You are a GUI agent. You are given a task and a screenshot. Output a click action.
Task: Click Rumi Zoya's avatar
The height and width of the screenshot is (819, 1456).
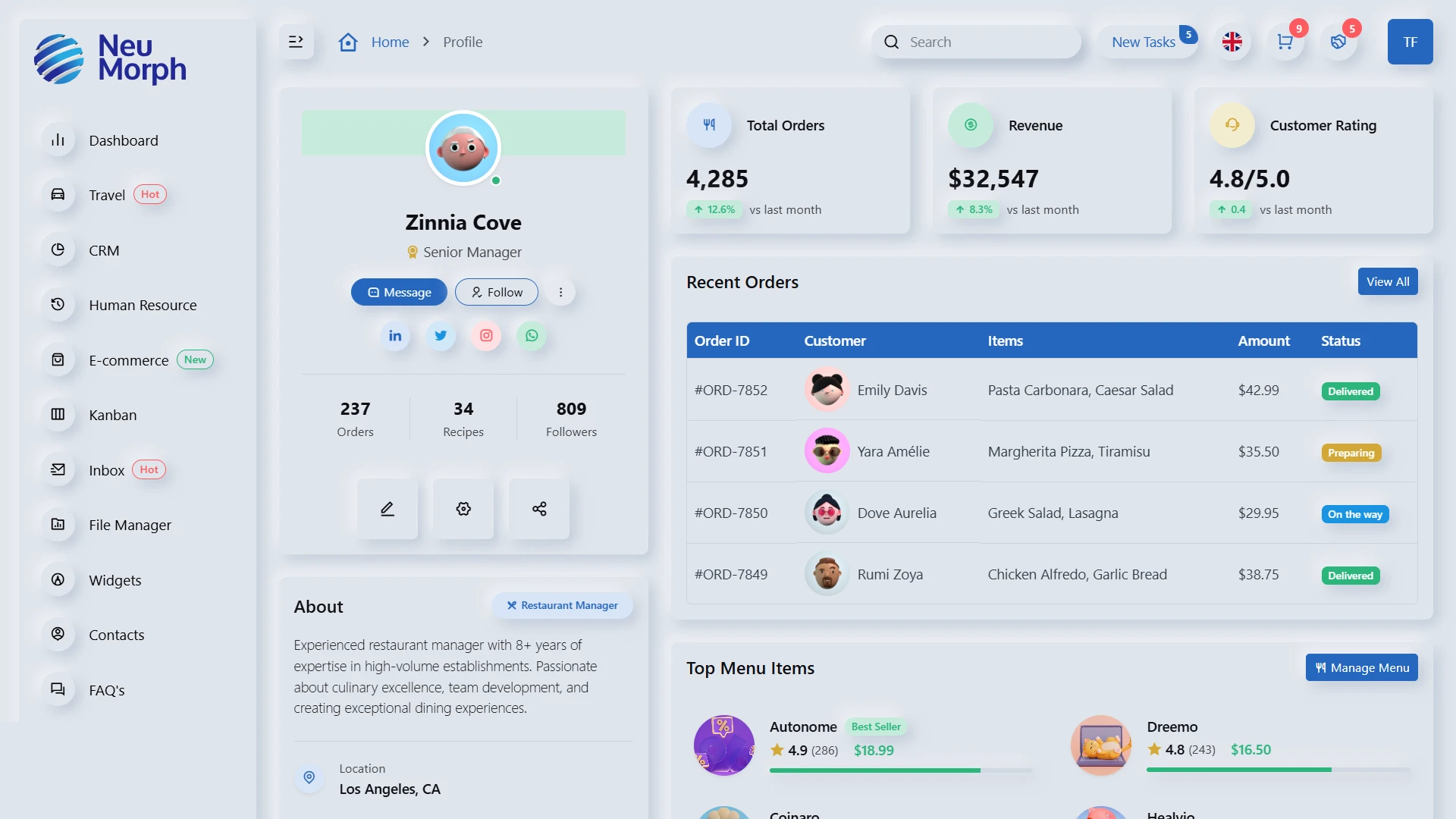(x=827, y=574)
